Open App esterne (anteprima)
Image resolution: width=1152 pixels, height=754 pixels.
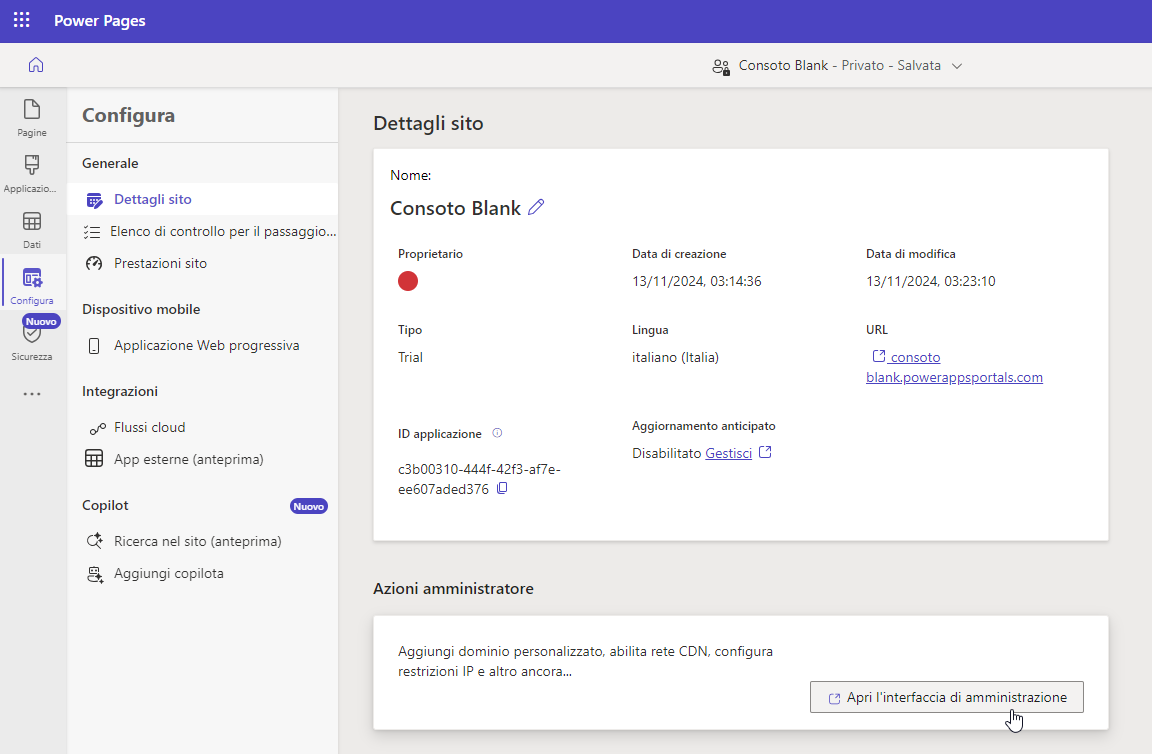pyautogui.click(x=202, y=459)
